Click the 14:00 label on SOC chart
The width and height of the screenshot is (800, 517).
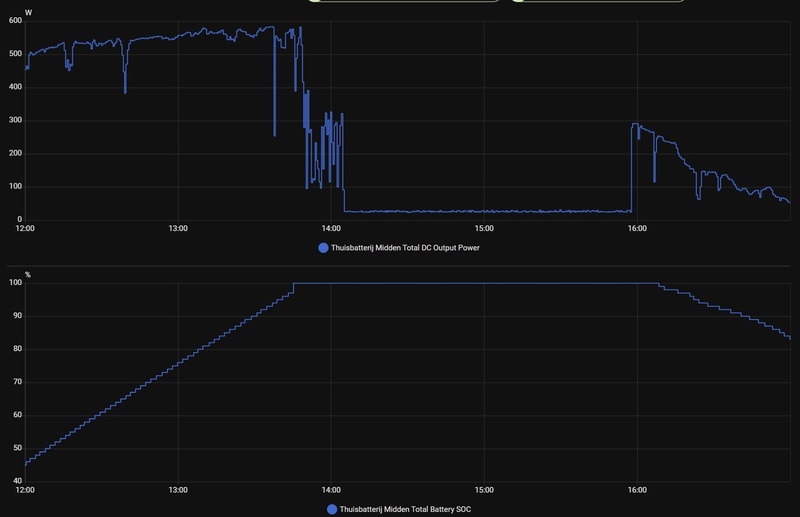331,490
